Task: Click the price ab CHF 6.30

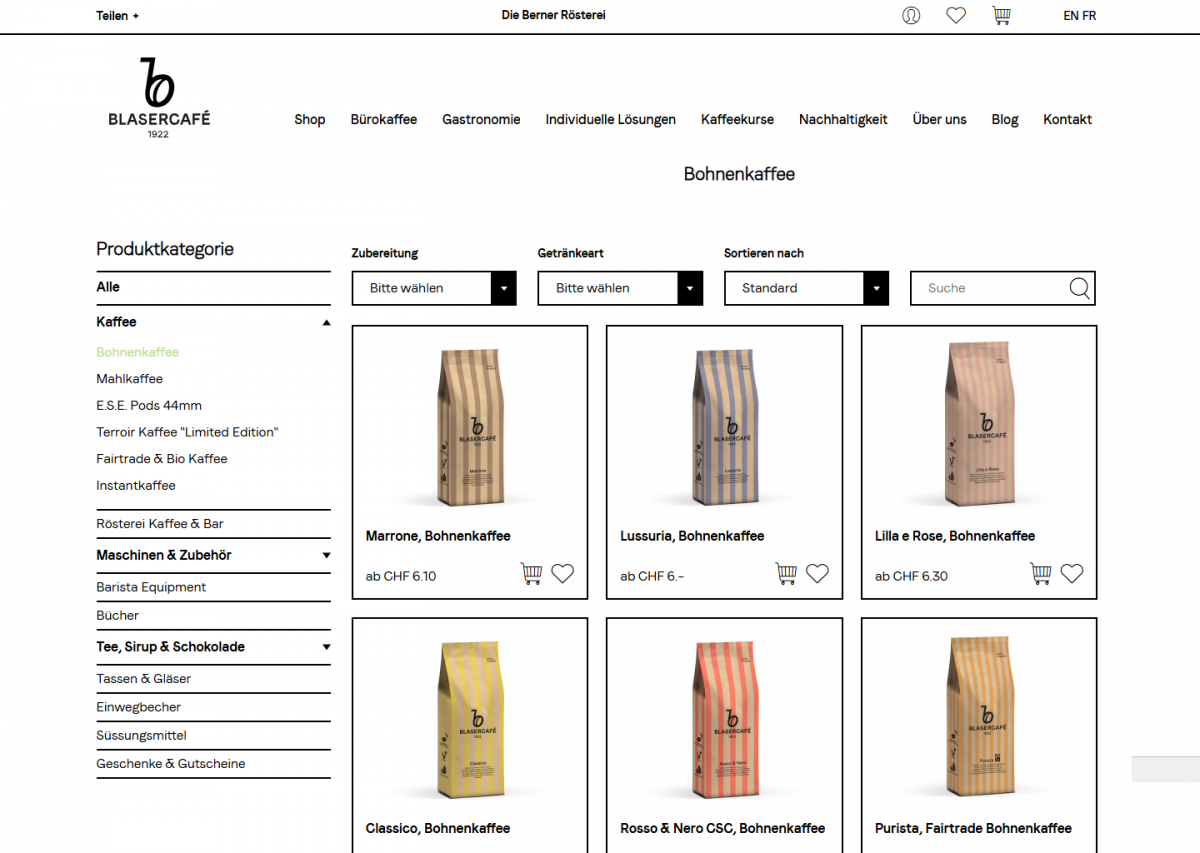Action: (911, 576)
